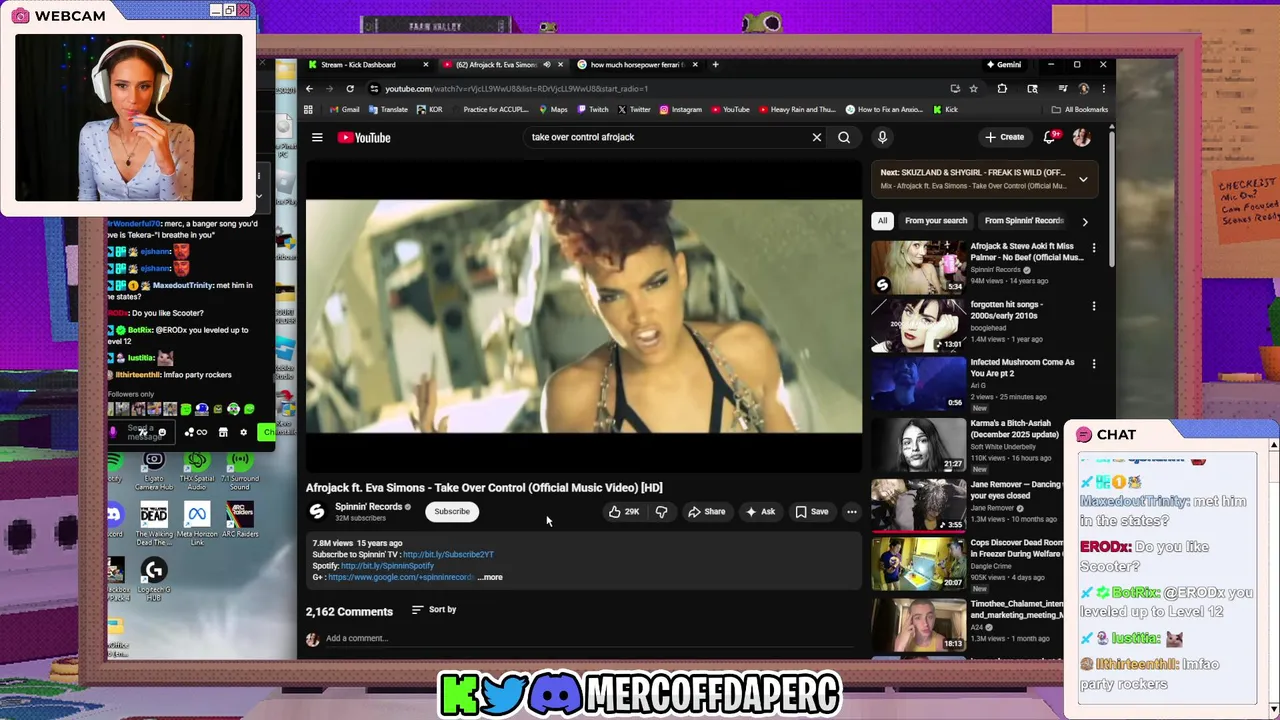This screenshot has width=1280, height=720.
Task: Open All Bookmarks folder
Action: click(x=1080, y=110)
